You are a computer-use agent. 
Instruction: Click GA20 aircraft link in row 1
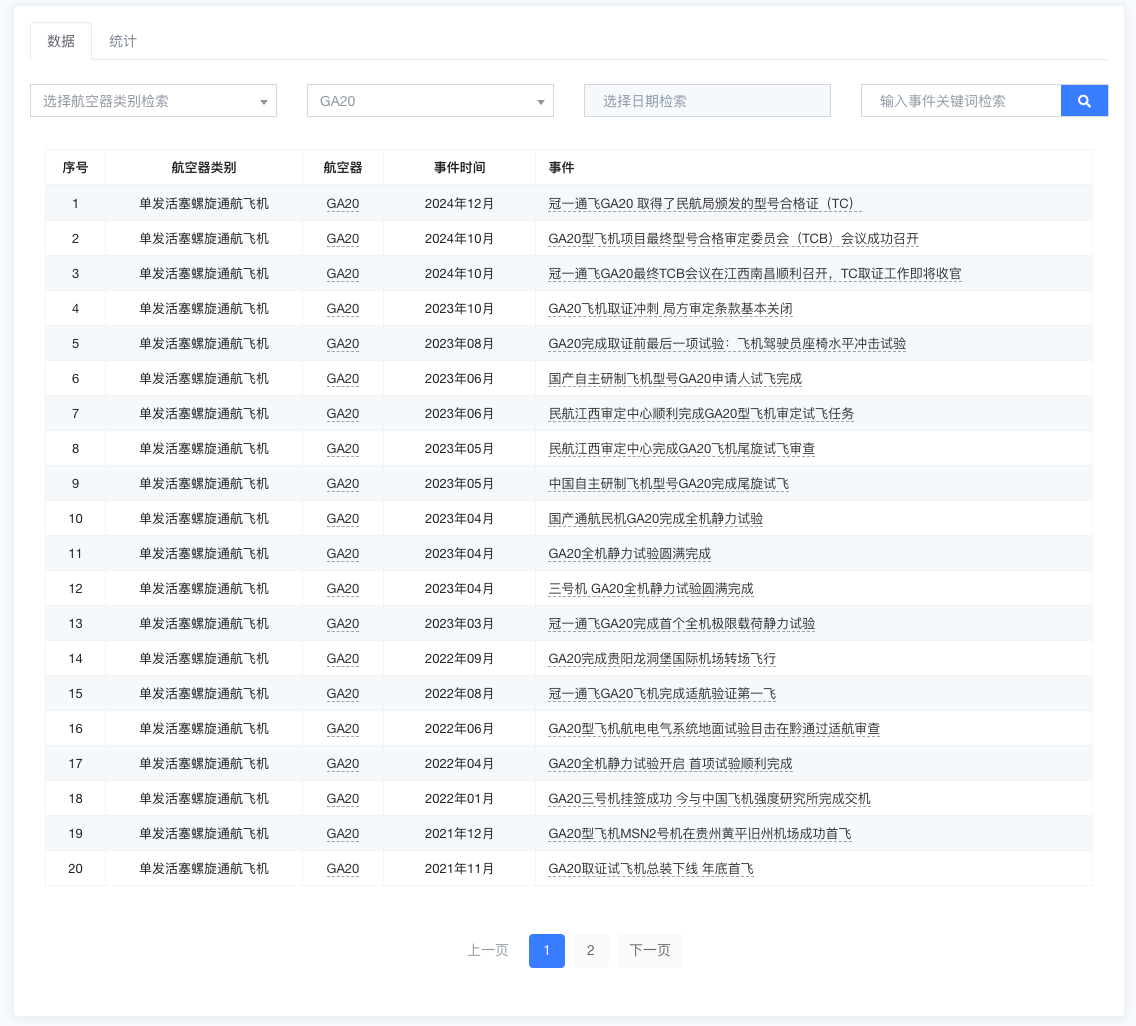coord(343,204)
